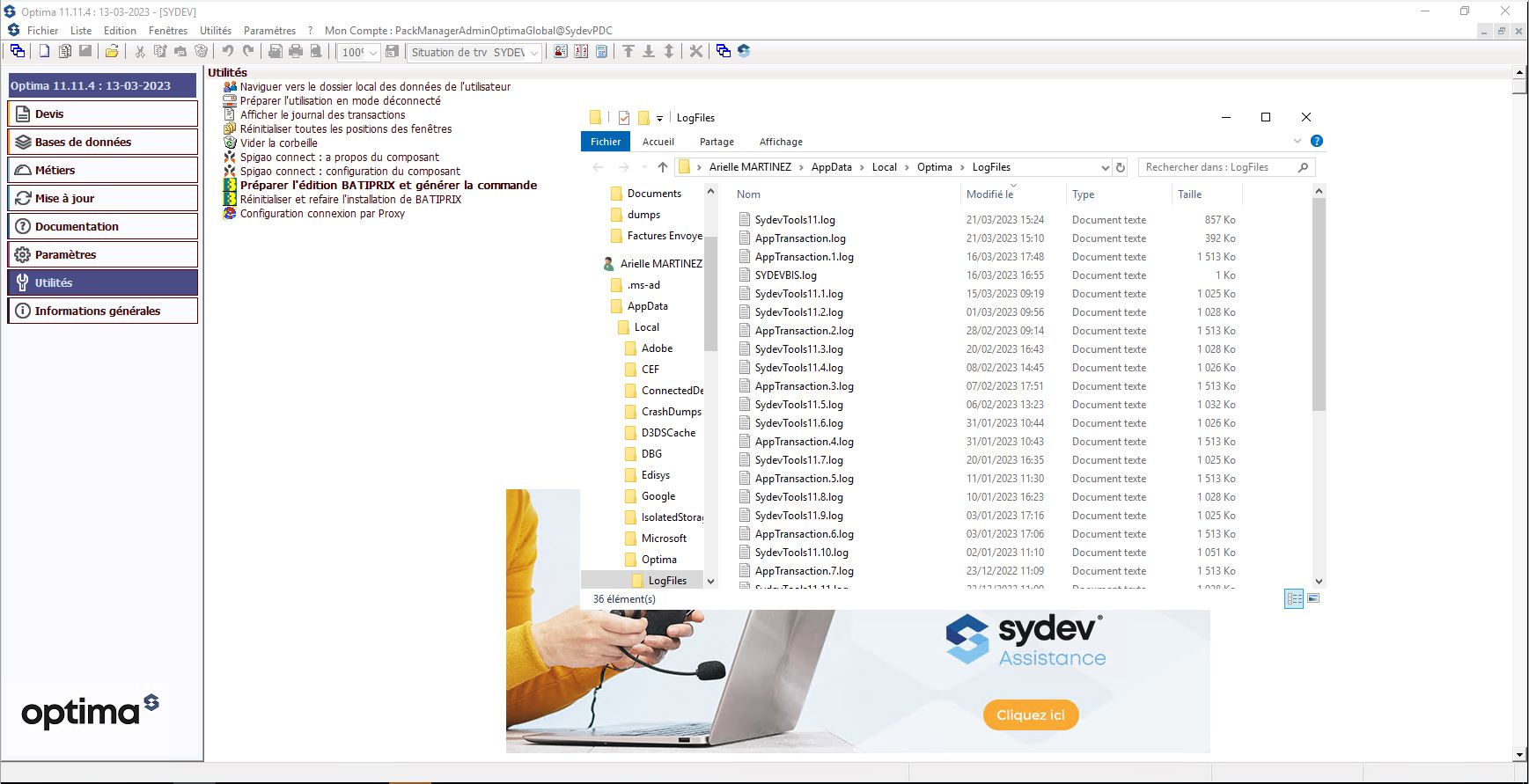The width and height of the screenshot is (1529, 784).
Task: Open the Edition menu in Optima
Action: [120, 30]
